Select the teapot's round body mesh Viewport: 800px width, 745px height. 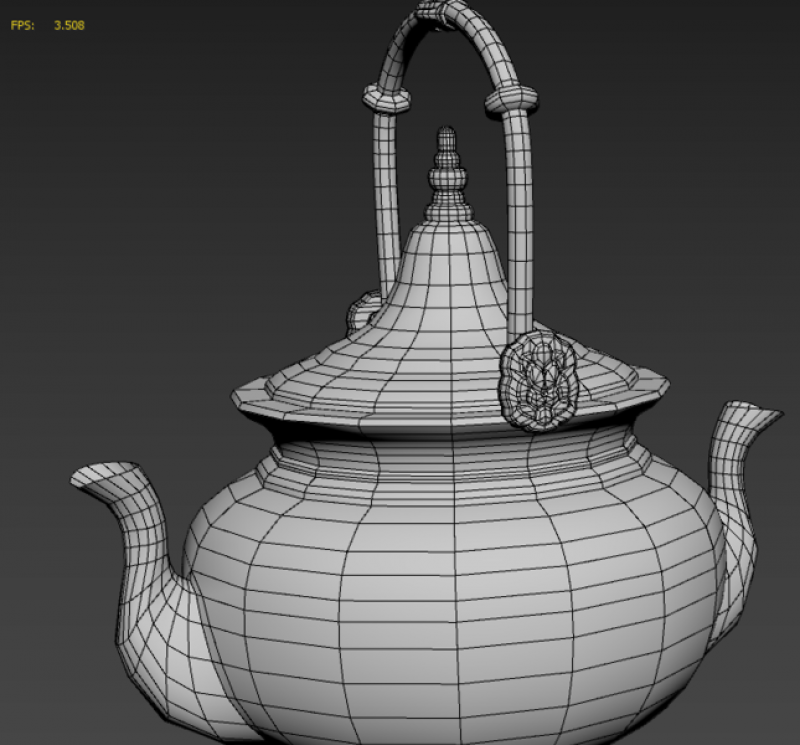pyautogui.click(x=454, y=587)
